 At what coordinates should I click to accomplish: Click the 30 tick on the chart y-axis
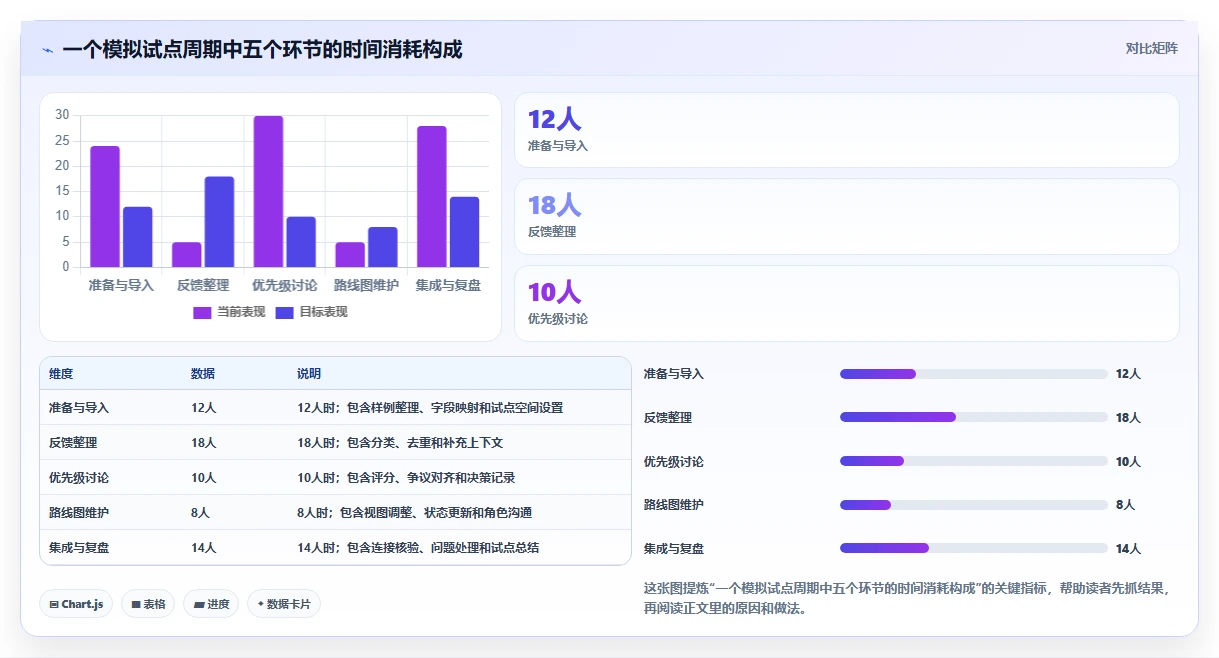point(62,116)
